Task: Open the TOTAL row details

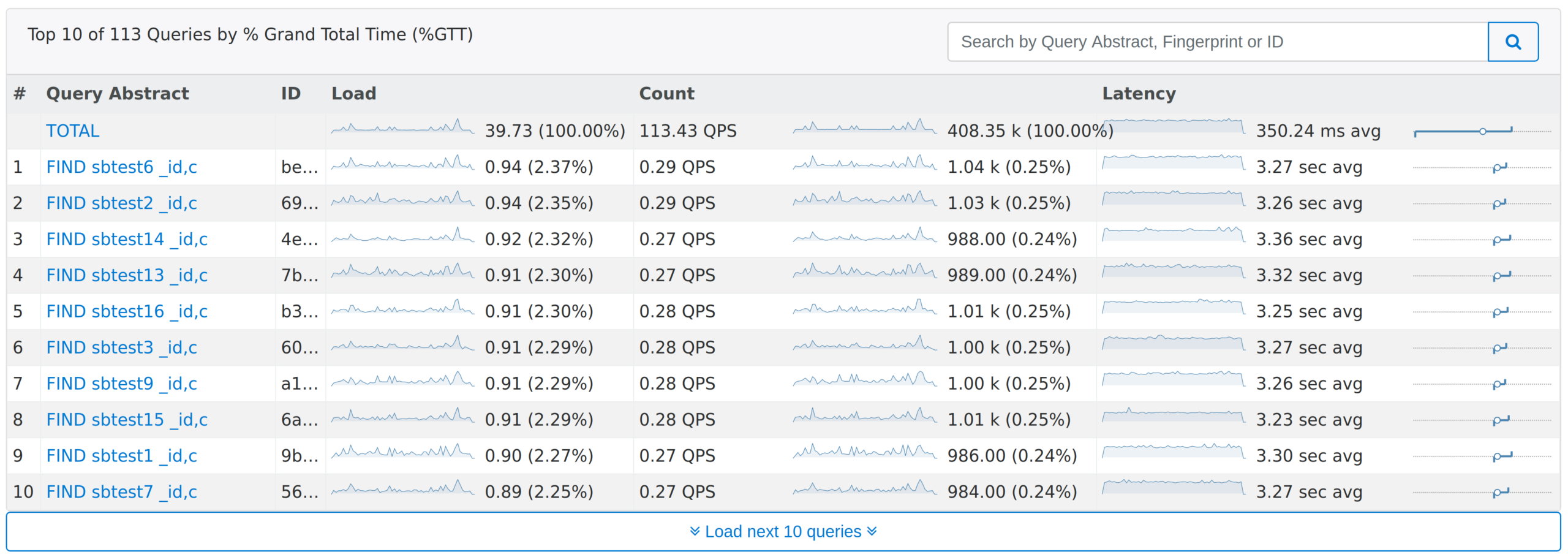Action: point(73,131)
